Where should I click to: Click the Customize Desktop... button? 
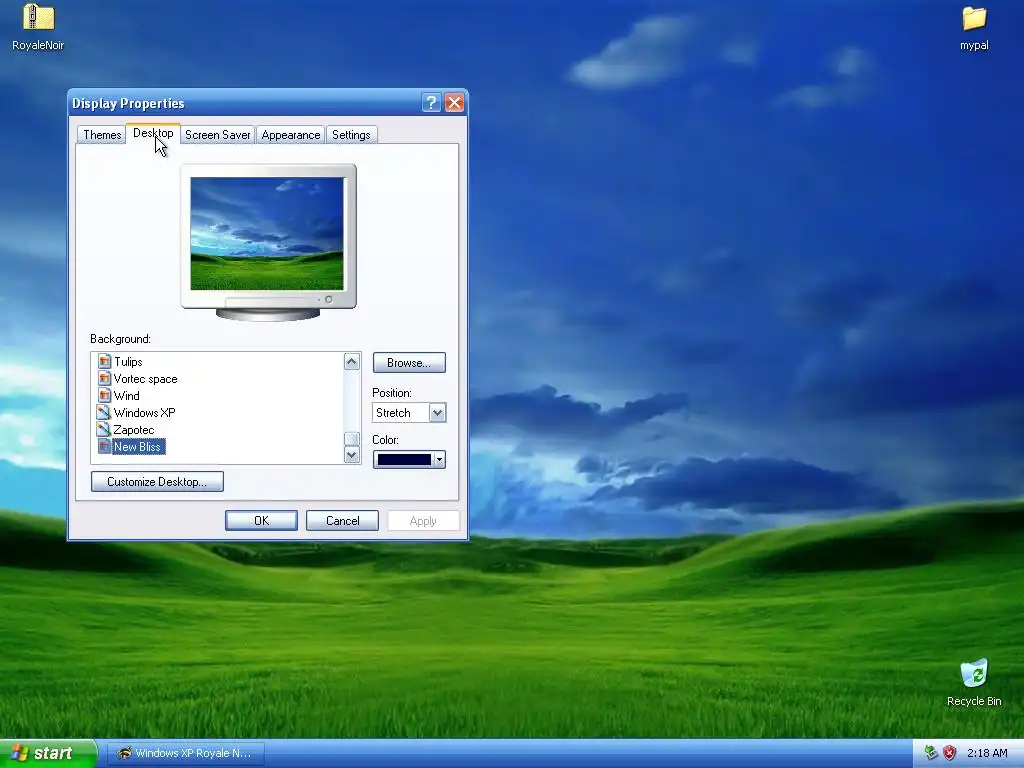tap(157, 481)
